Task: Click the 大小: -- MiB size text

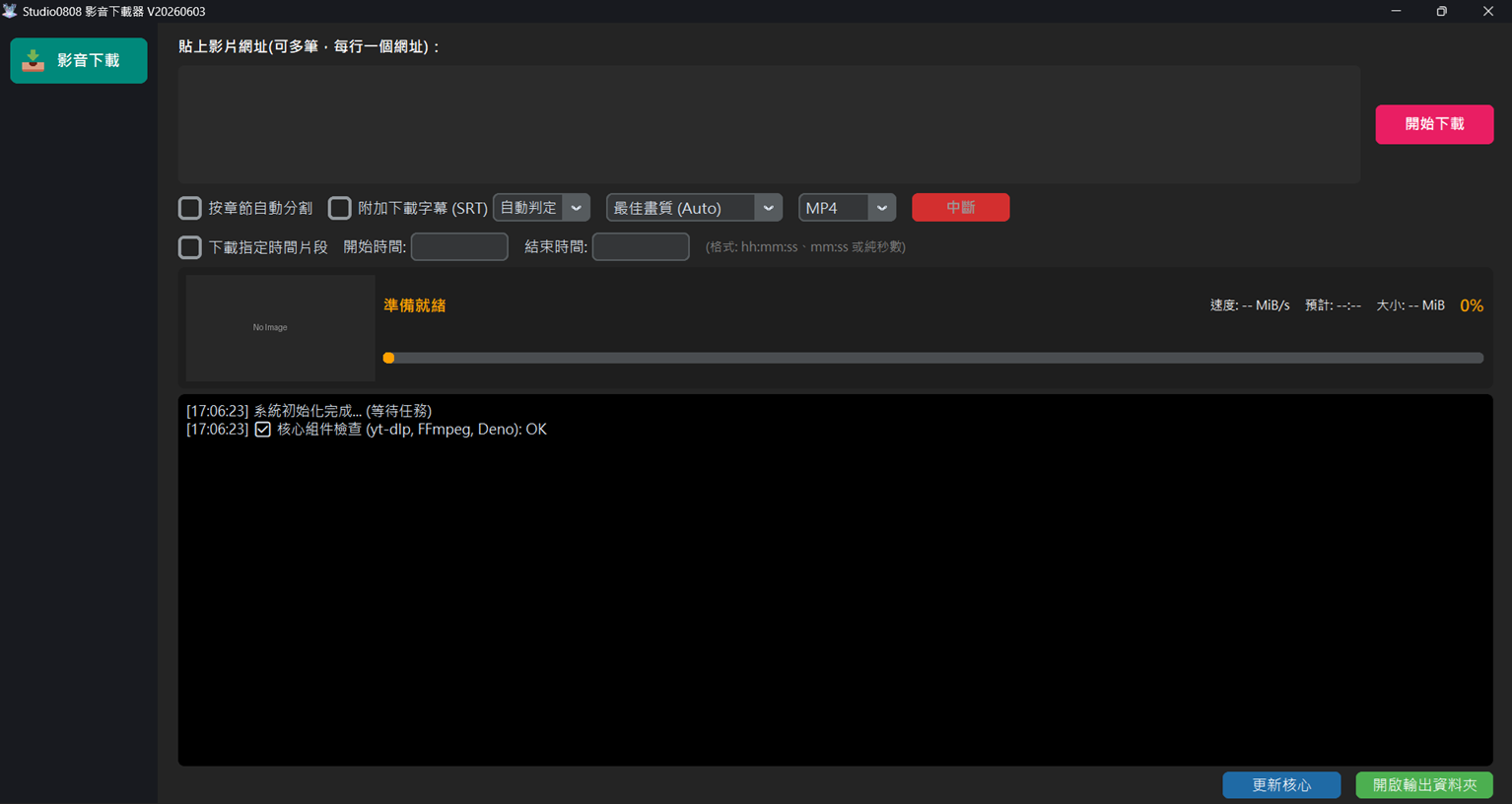Action: [x=1410, y=305]
